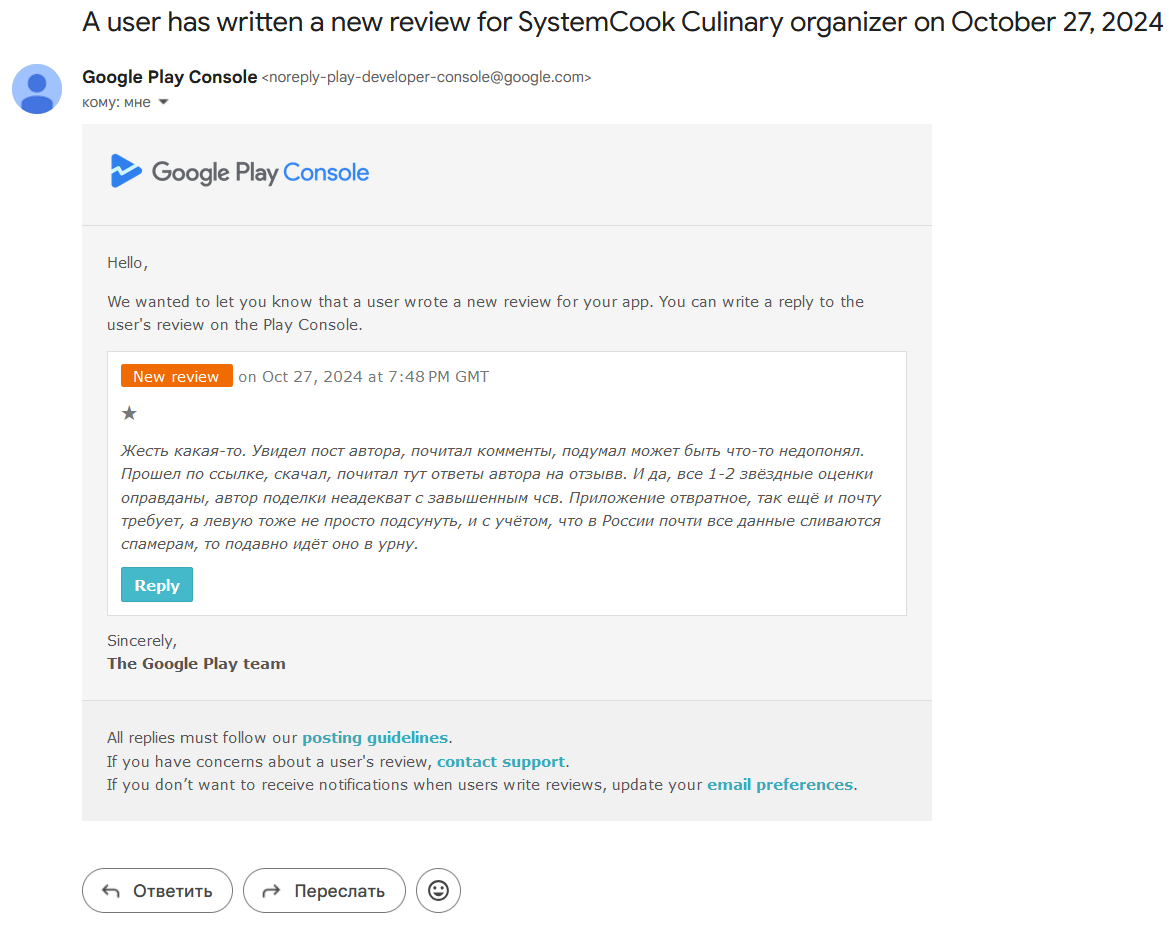This screenshot has height=945, width=1170.
Task: Click the one-star rating icon in review
Action: point(129,413)
